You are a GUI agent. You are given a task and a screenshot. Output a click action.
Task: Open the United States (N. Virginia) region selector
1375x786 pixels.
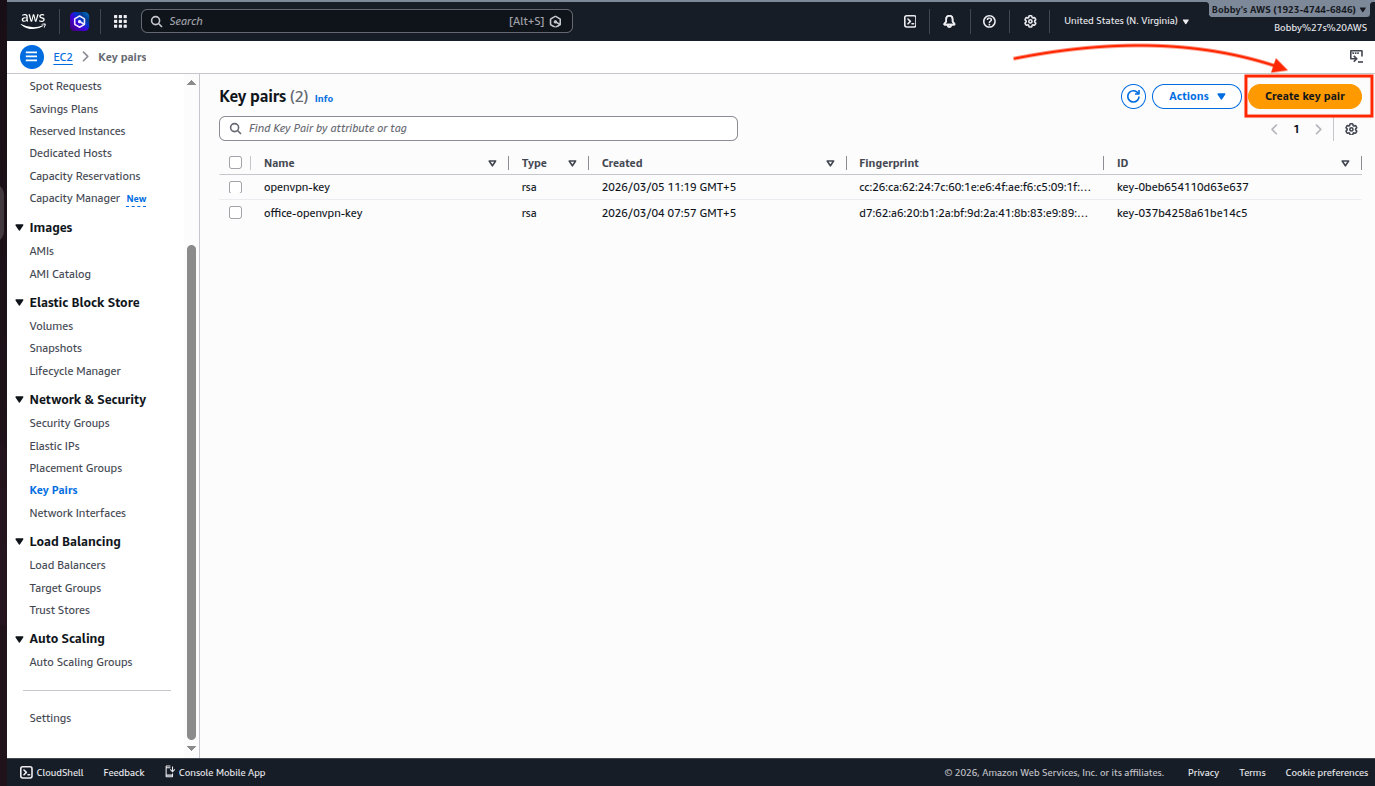click(x=1126, y=21)
